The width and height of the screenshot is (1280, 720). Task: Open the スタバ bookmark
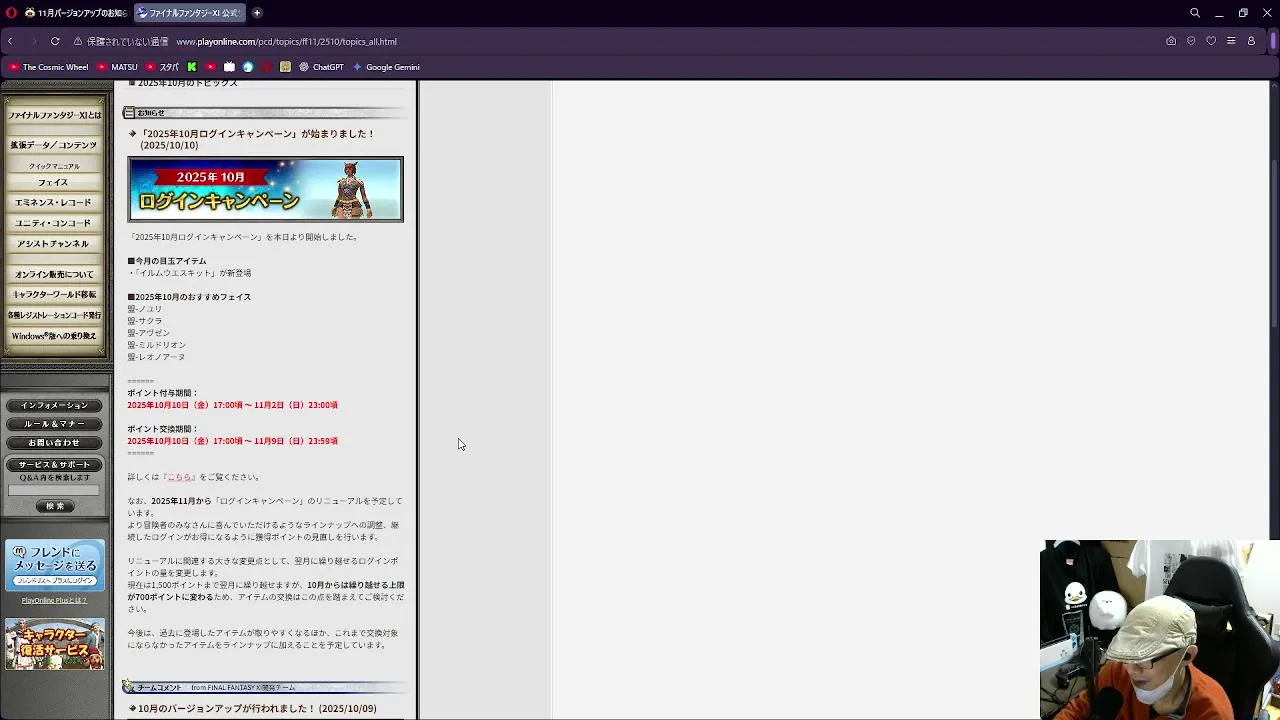point(162,67)
